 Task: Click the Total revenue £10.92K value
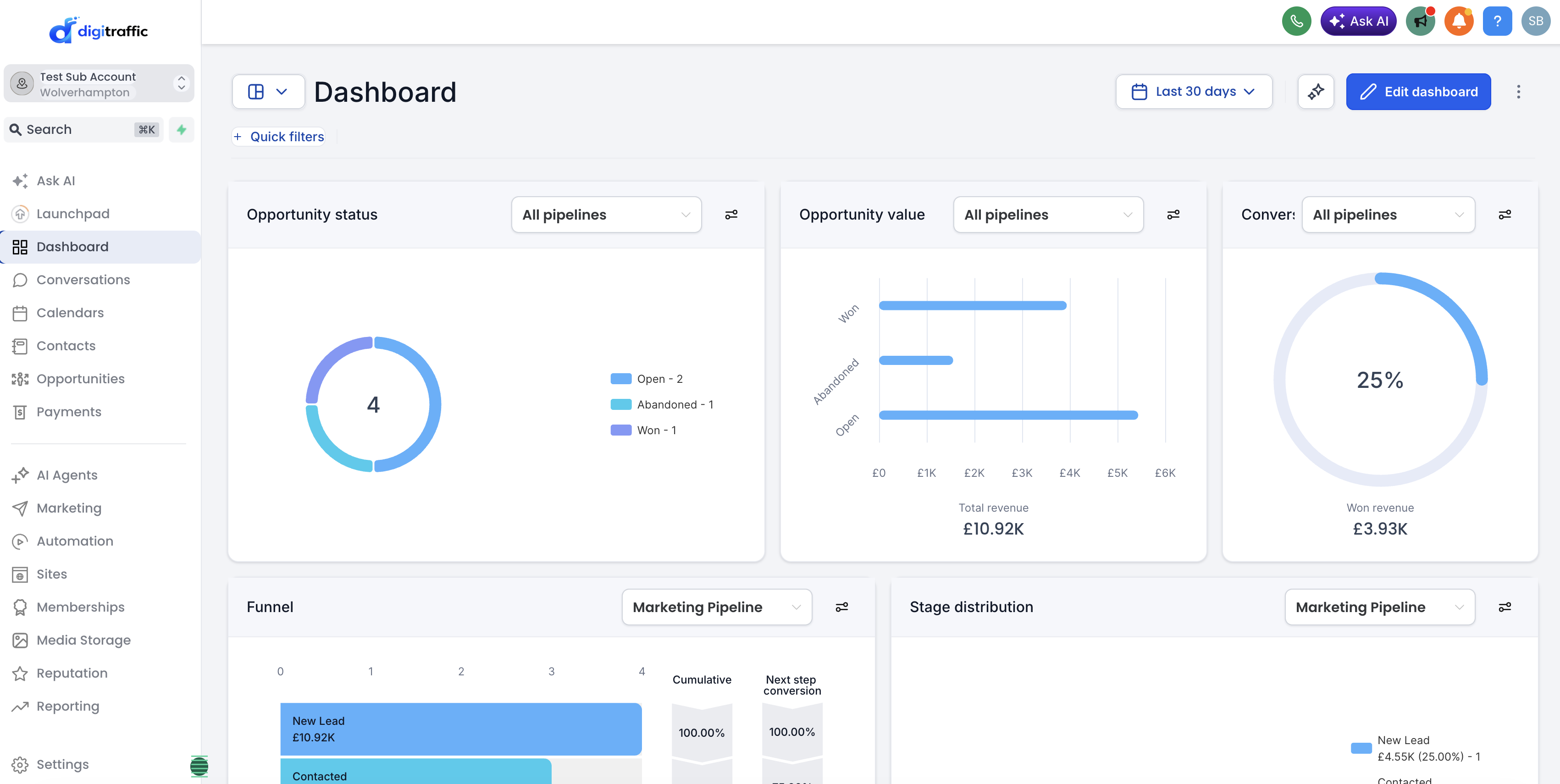pos(993,529)
